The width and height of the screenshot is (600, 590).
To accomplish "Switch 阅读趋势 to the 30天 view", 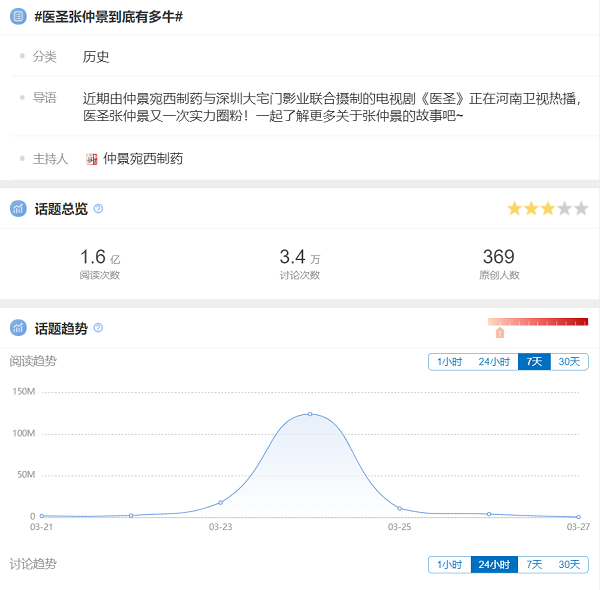I will point(569,362).
